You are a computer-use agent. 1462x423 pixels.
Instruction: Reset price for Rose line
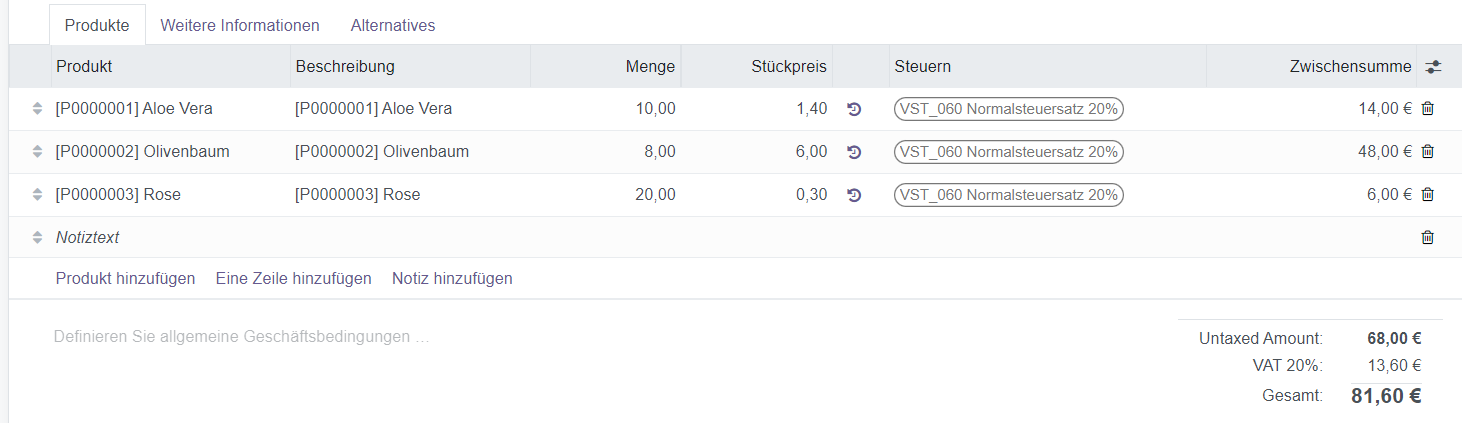[854, 195]
